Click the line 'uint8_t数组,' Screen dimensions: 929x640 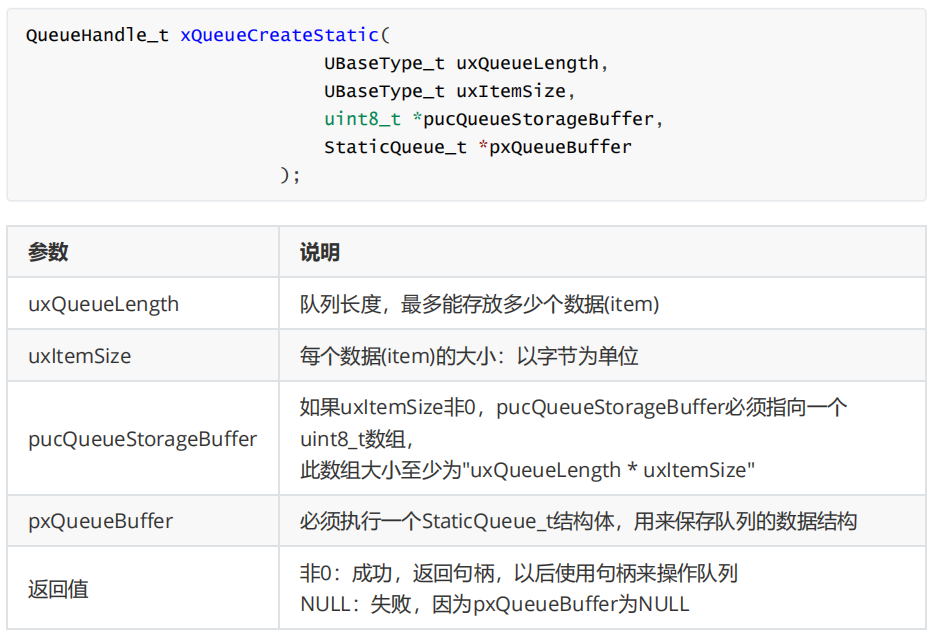357,439
